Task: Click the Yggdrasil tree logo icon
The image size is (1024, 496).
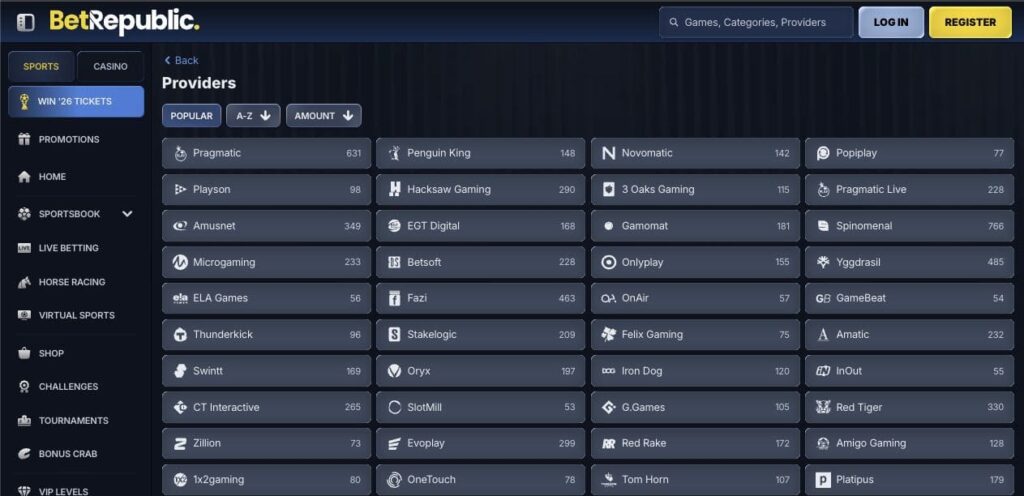Action: (x=823, y=262)
